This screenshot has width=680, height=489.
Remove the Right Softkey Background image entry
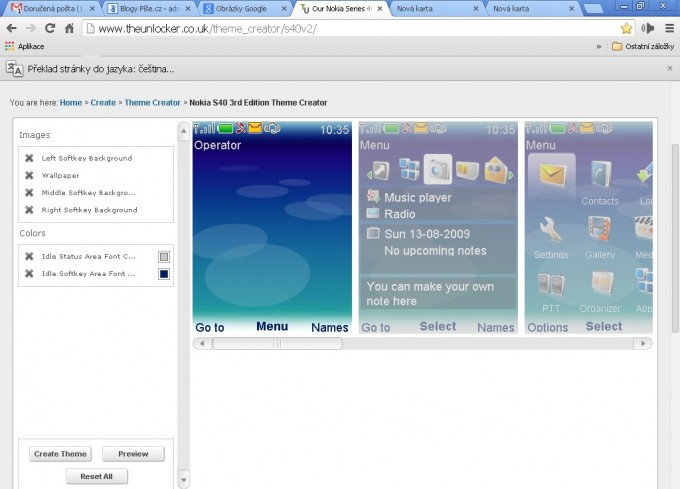tap(29, 210)
